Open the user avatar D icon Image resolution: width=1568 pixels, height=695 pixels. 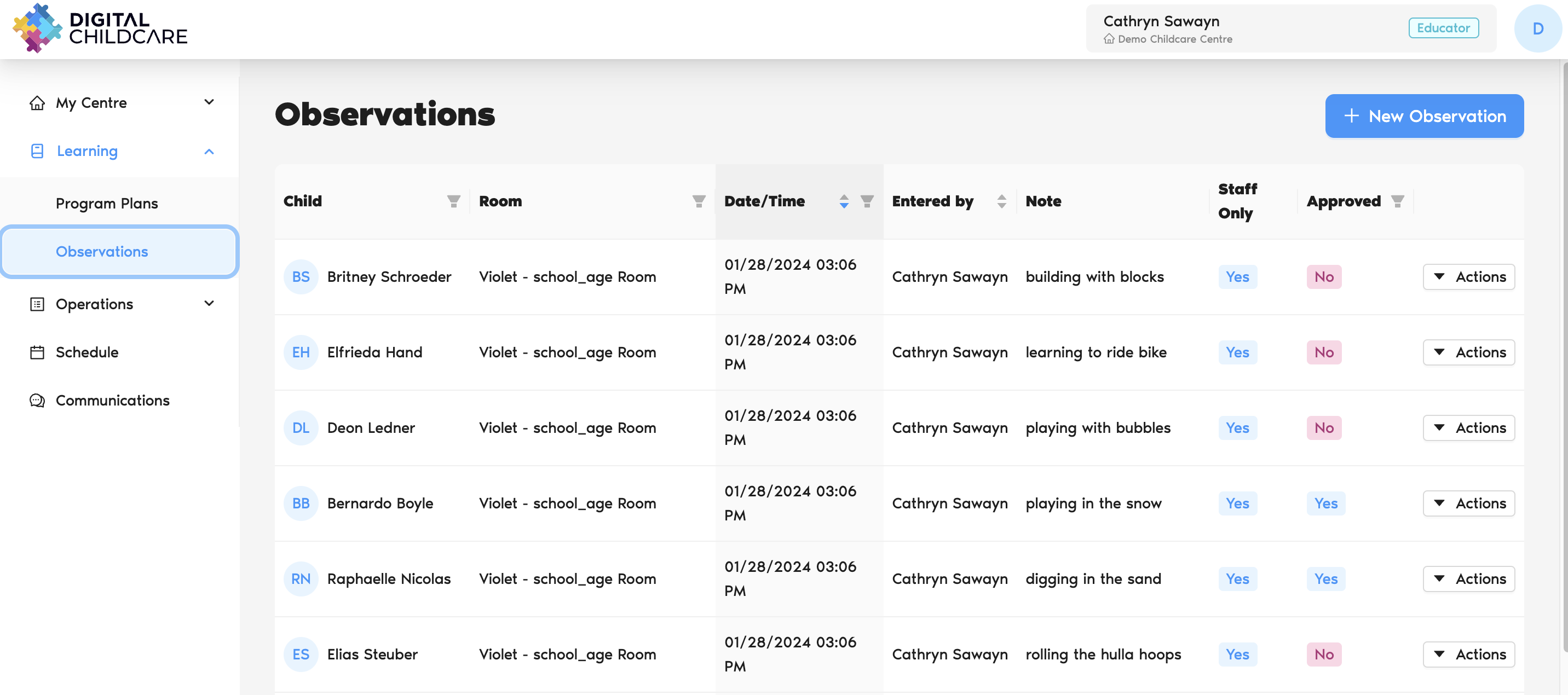coord(1537,28)
